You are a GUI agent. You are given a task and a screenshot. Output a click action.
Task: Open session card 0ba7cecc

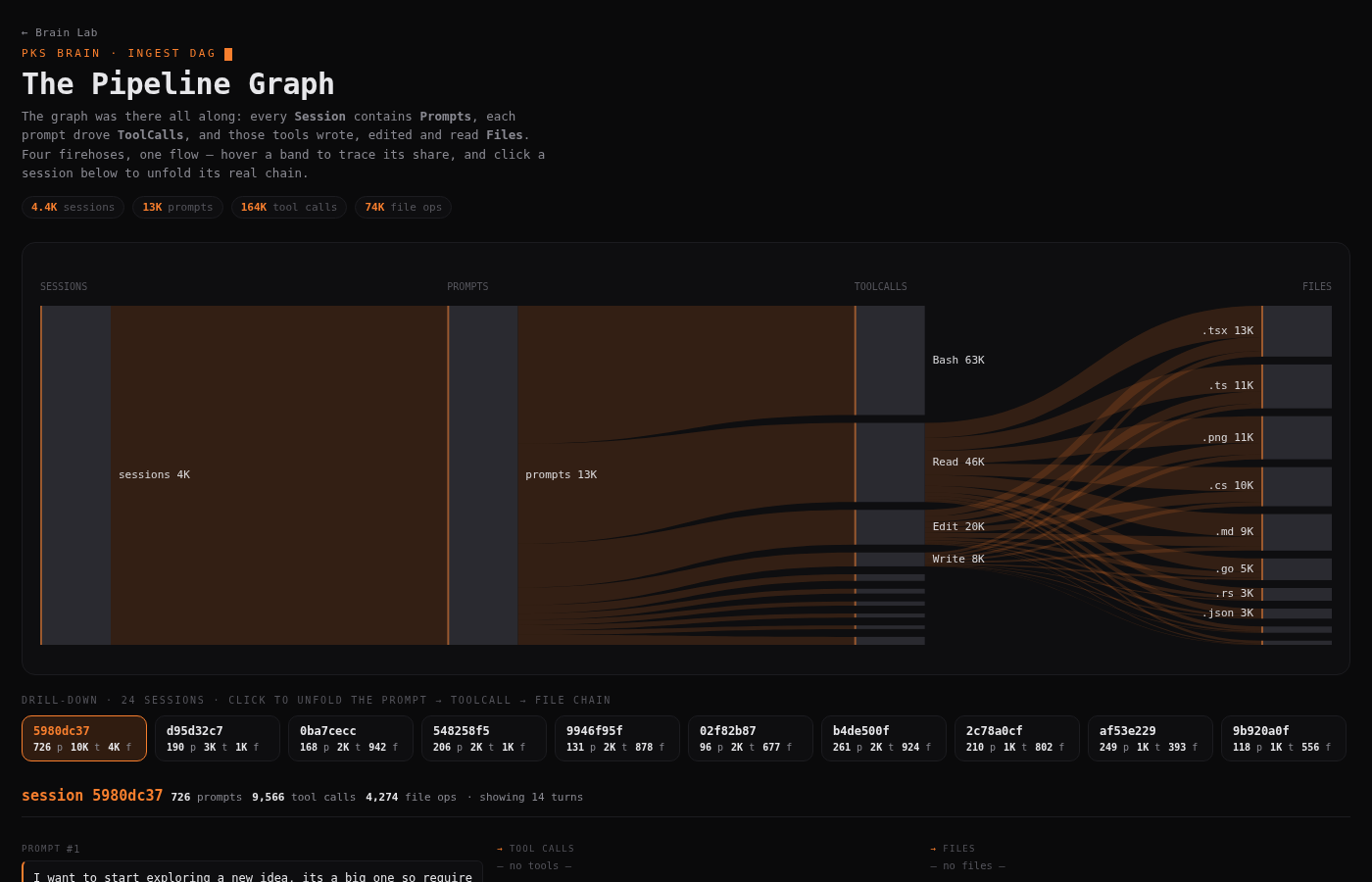tap(351, 738)
